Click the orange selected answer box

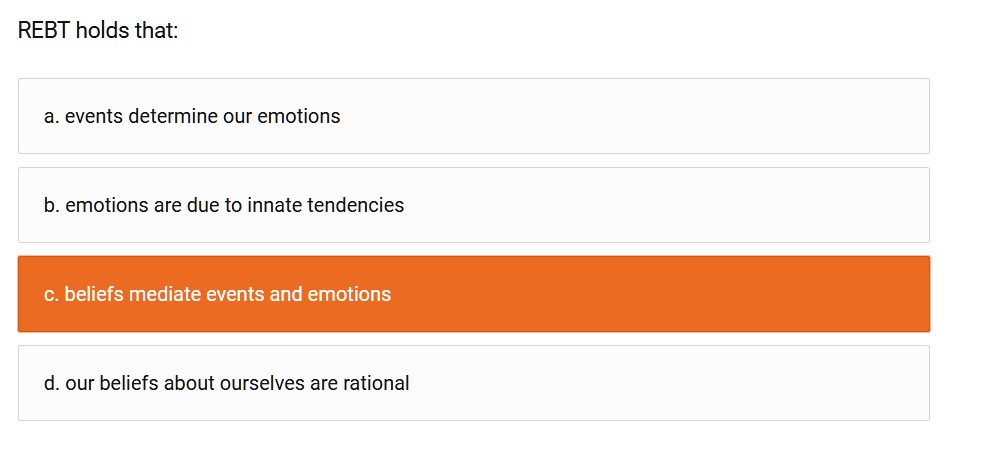click(x=474, y=294)
